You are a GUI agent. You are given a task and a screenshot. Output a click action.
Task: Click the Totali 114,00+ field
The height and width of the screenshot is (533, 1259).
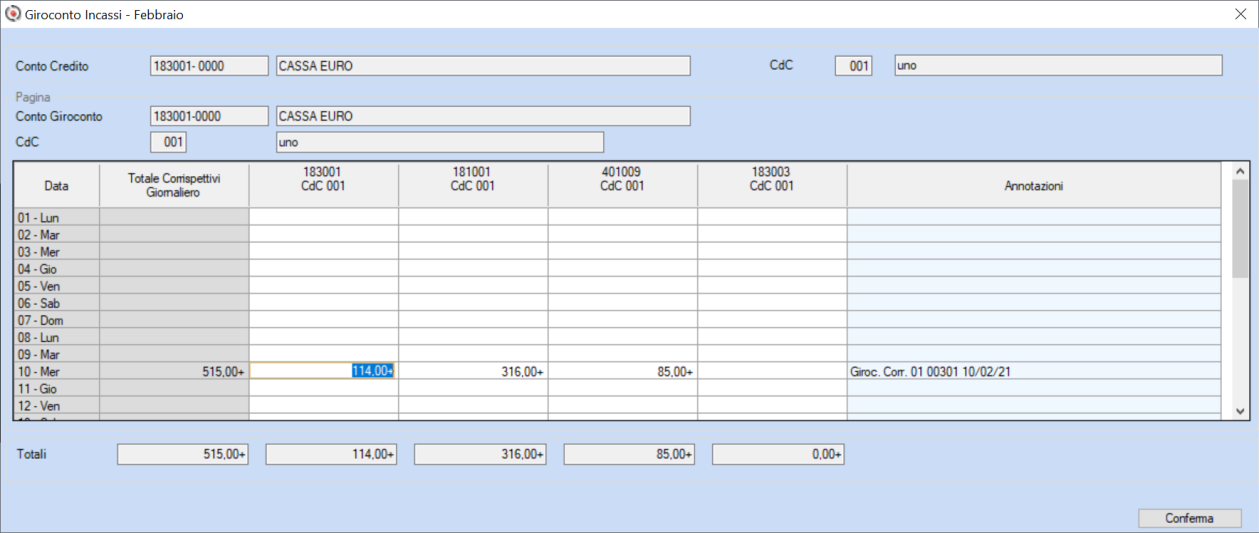coord(331,454)
